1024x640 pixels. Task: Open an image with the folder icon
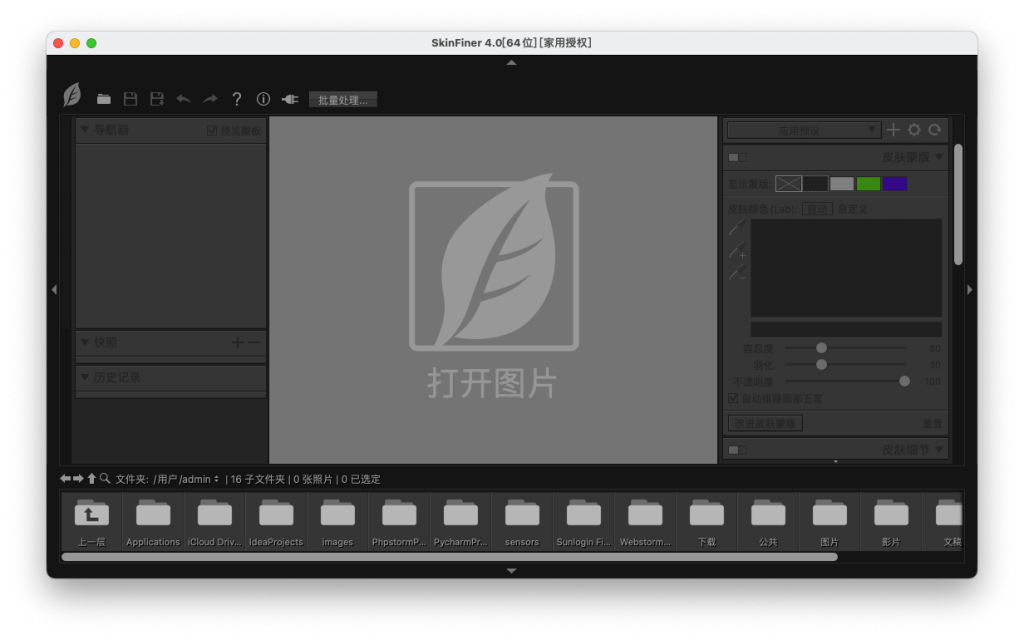pos(103,99)
